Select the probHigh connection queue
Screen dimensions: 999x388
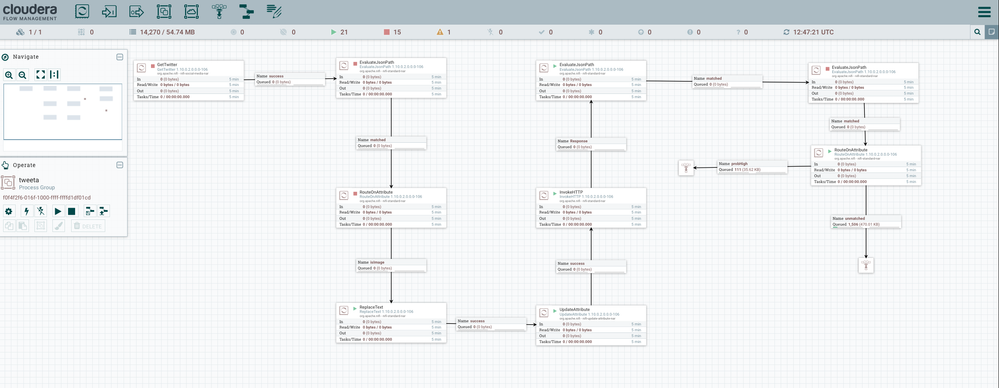[751, 167]
